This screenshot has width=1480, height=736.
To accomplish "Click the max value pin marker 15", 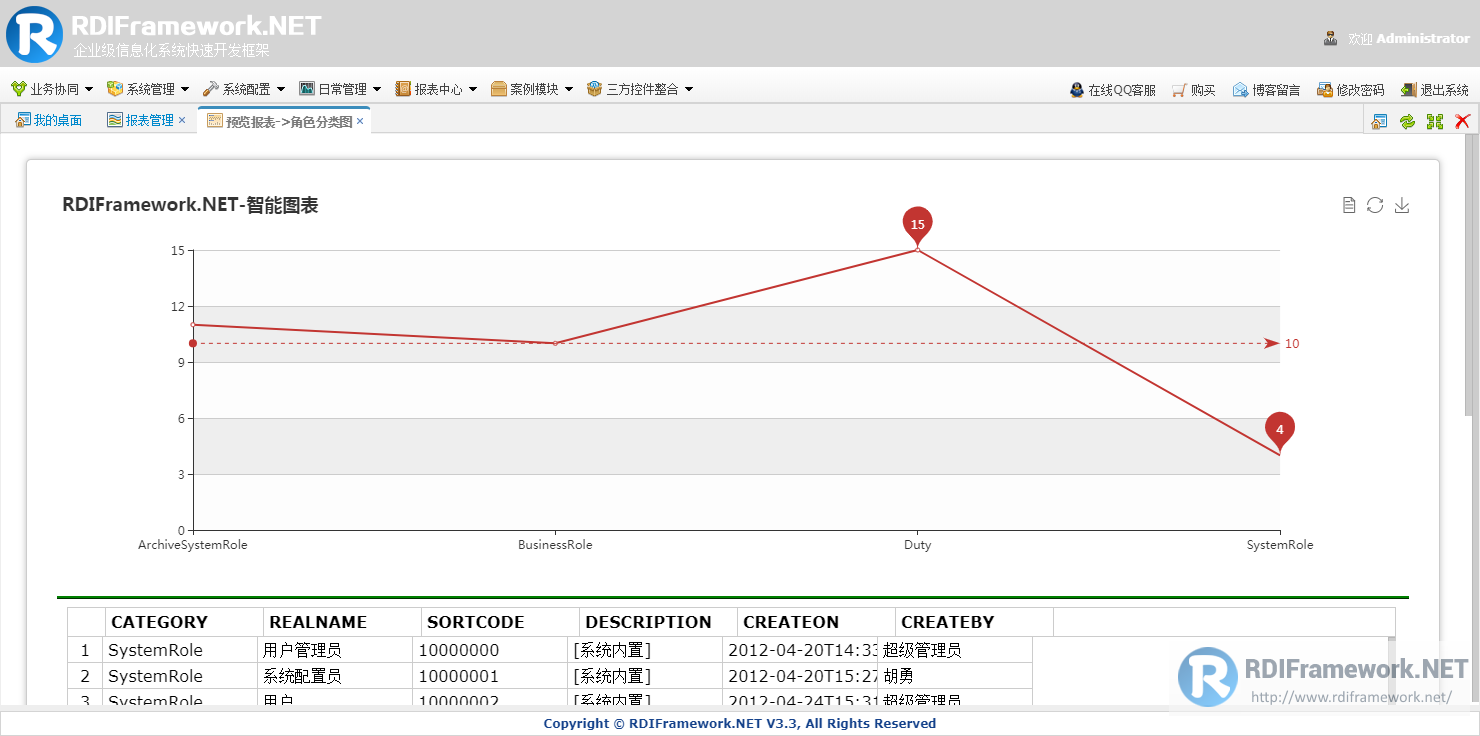I will 917,224.
